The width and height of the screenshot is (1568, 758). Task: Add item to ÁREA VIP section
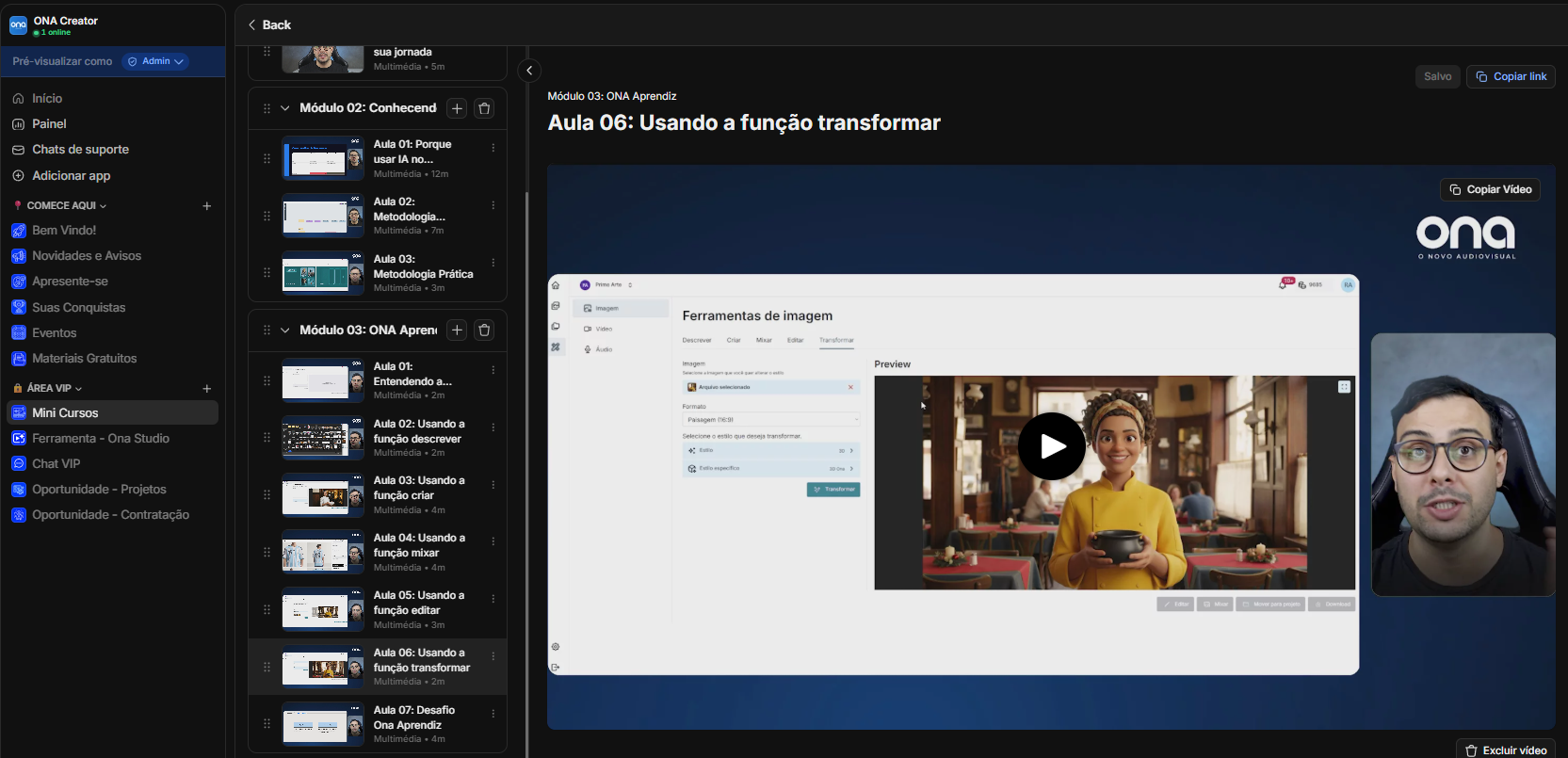207,388
